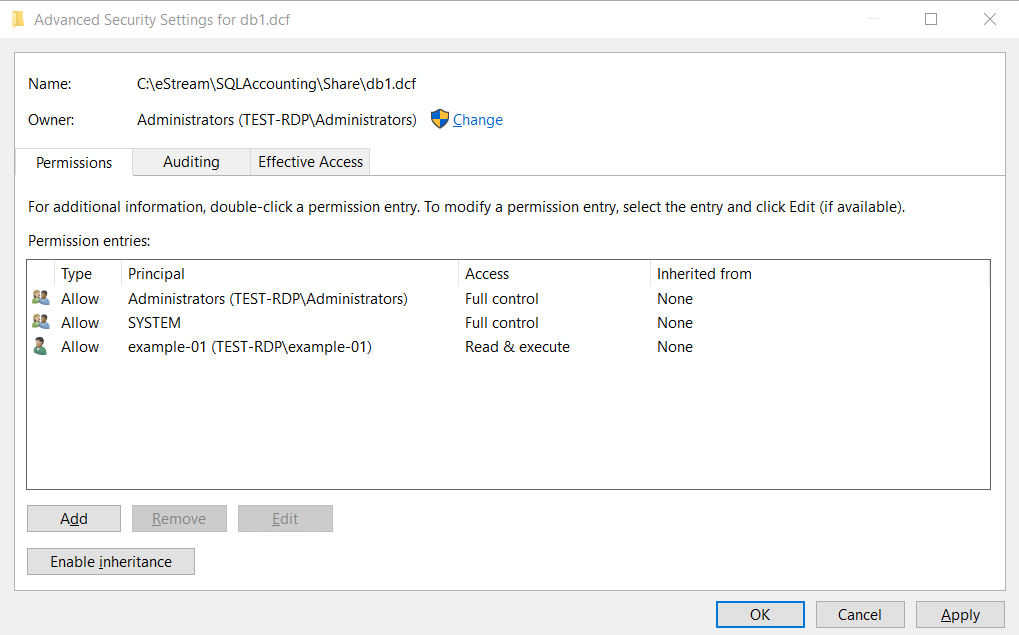1019x635 pixels.
Task: Open the Effective Access tab
Action: point(310,162)
